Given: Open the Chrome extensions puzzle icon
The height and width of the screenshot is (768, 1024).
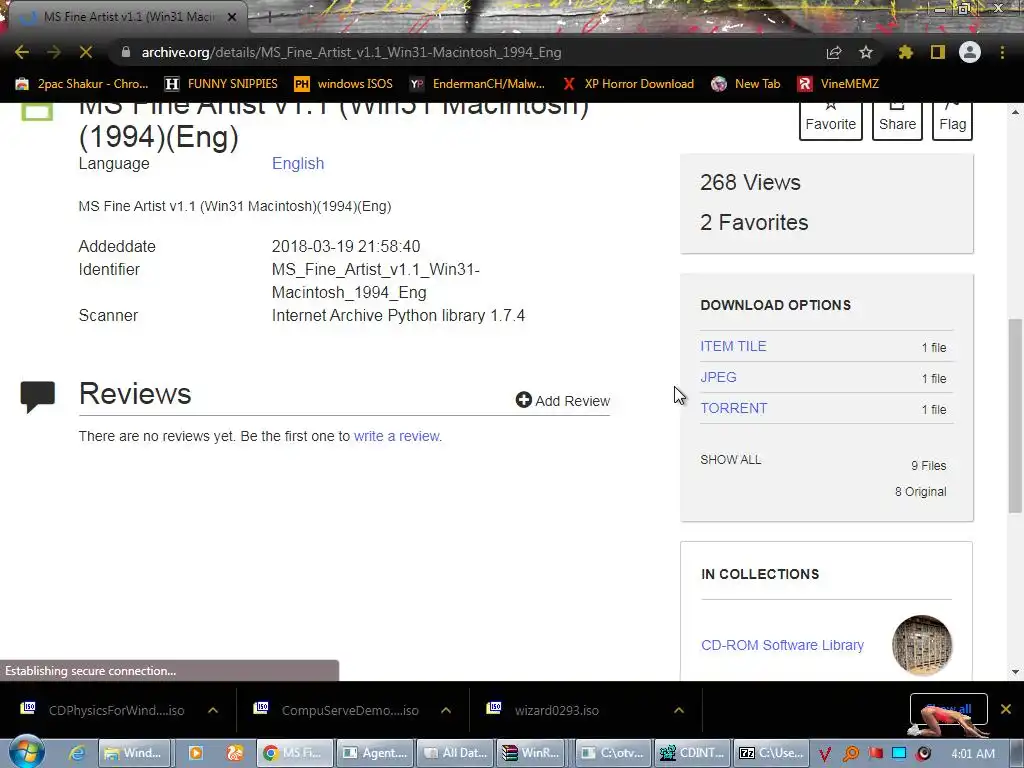Looking at the screenshot, I should click(906, 52).
